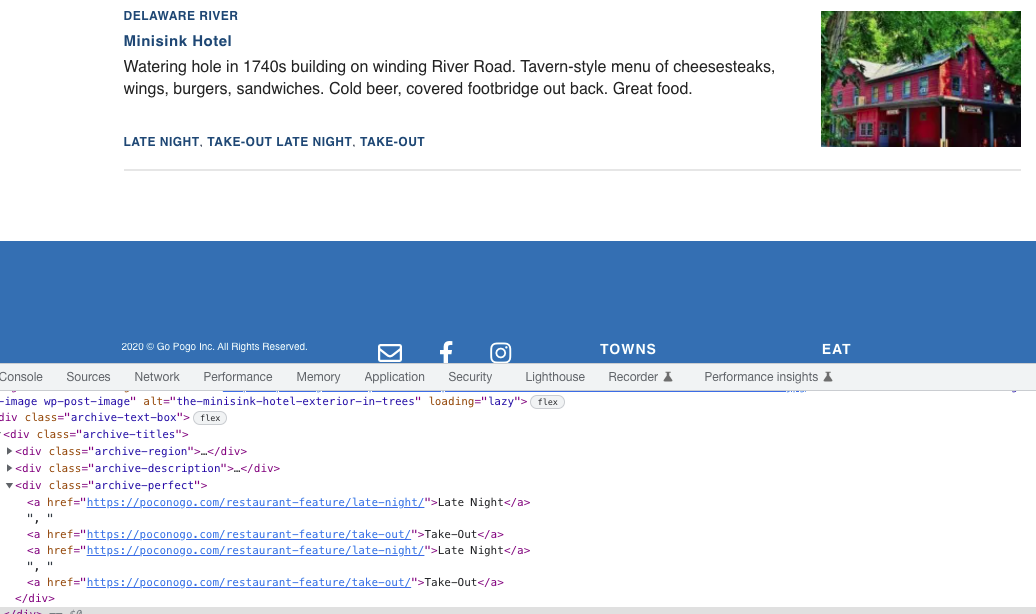The image size is (1036, 614).
Task: Open first take-out href URL in DOM
Action: pyautogui.click(x=248, y=534)
